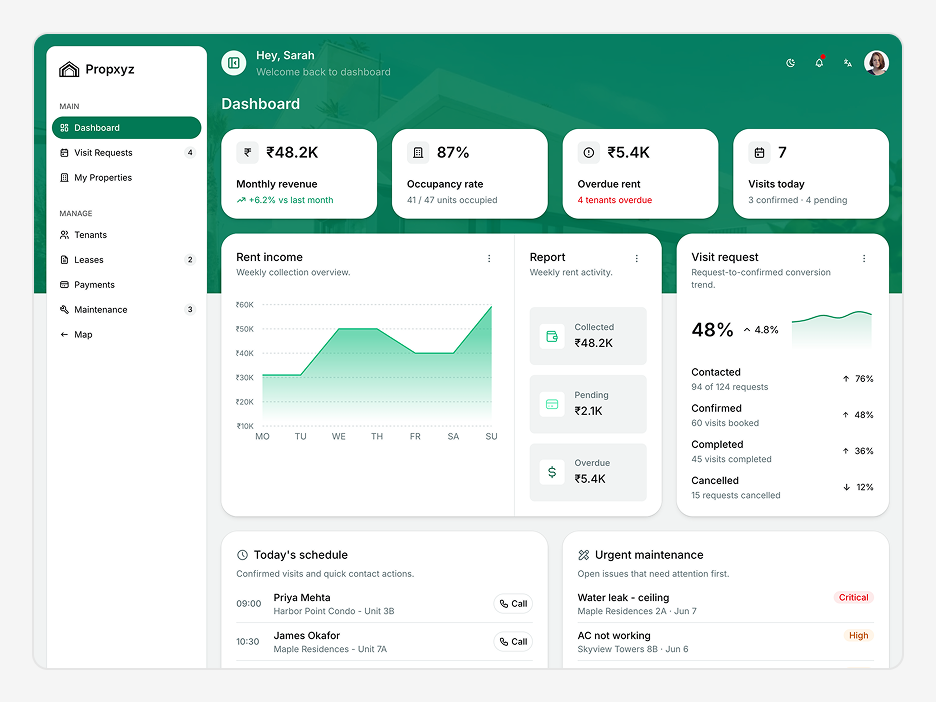Open My Properties in the sidebar
The height and width of the screenshot is (702, 936).
point(127,178)
